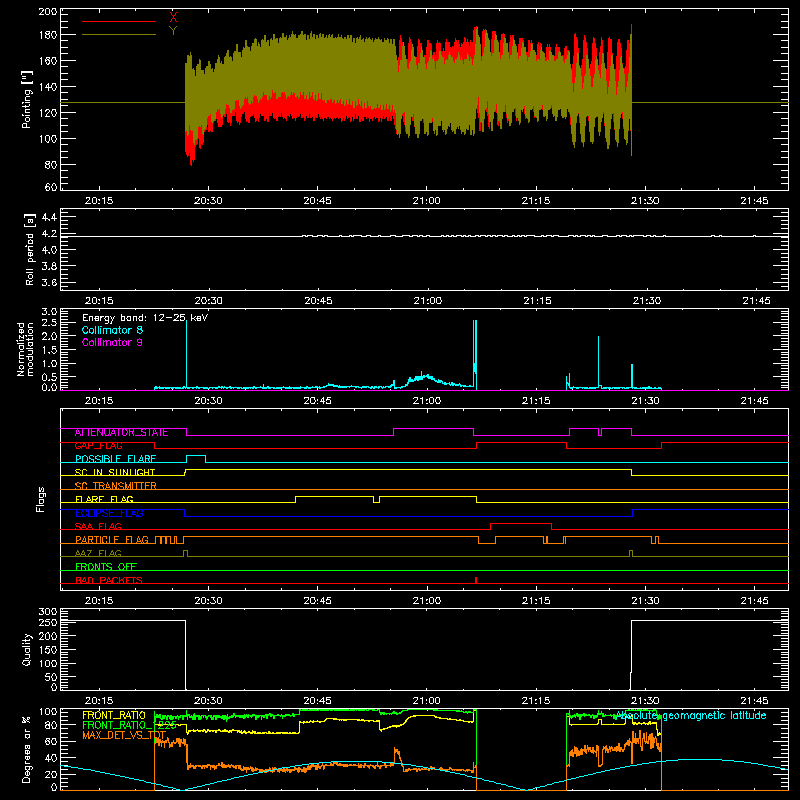
Task: Click the 21:30 time label under Flags plot
Action: 645,601
